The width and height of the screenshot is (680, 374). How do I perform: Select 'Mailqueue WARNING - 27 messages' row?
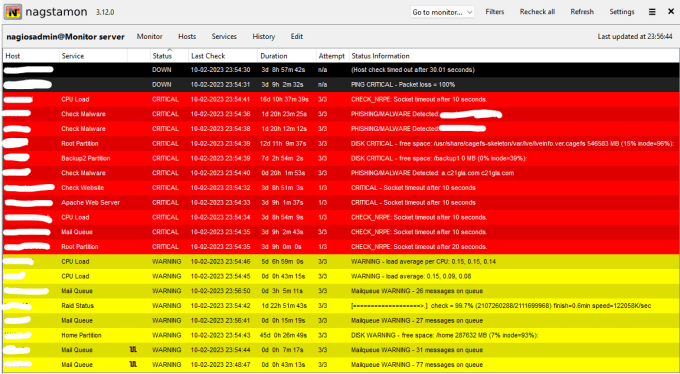(341, 321)
